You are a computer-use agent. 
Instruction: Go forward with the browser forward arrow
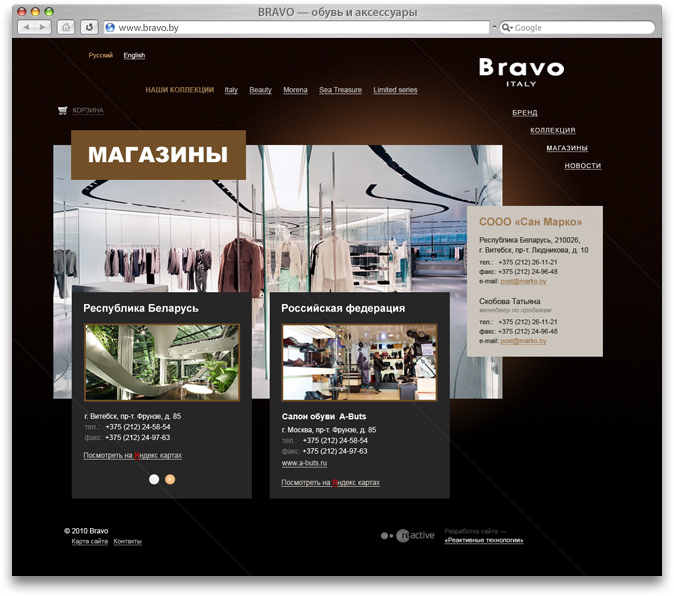(43, 28)
